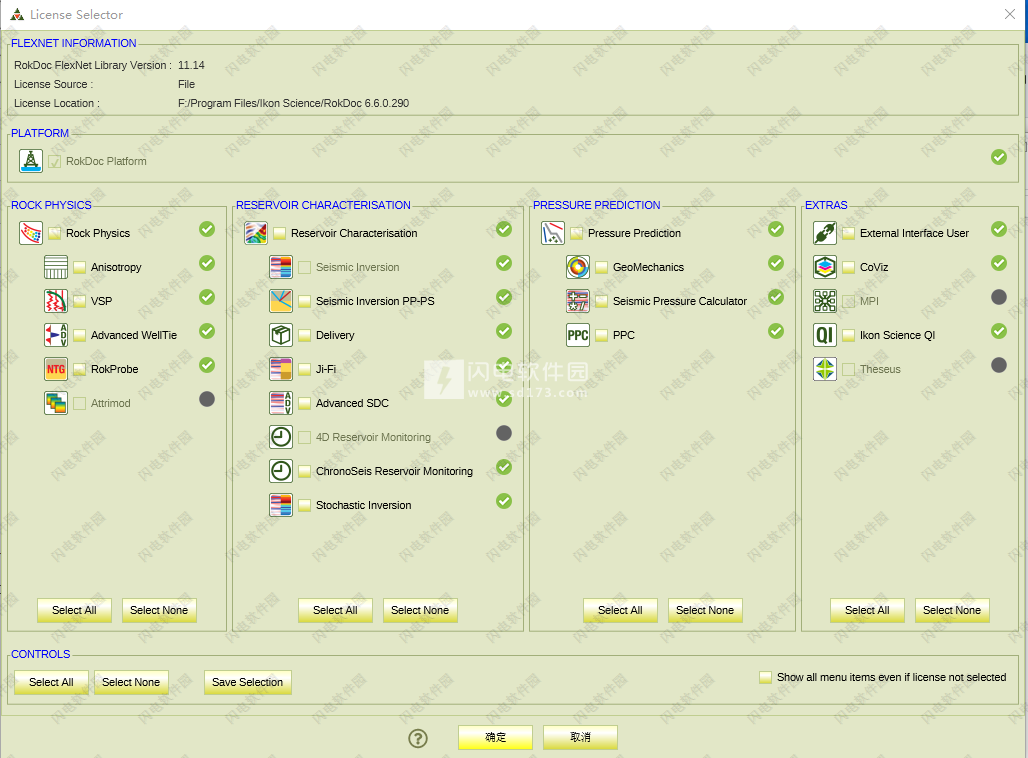Viewport: 1028px width, 758px height.
Task: Toggle Show all menu items checkbox
Action: point(765,677)
